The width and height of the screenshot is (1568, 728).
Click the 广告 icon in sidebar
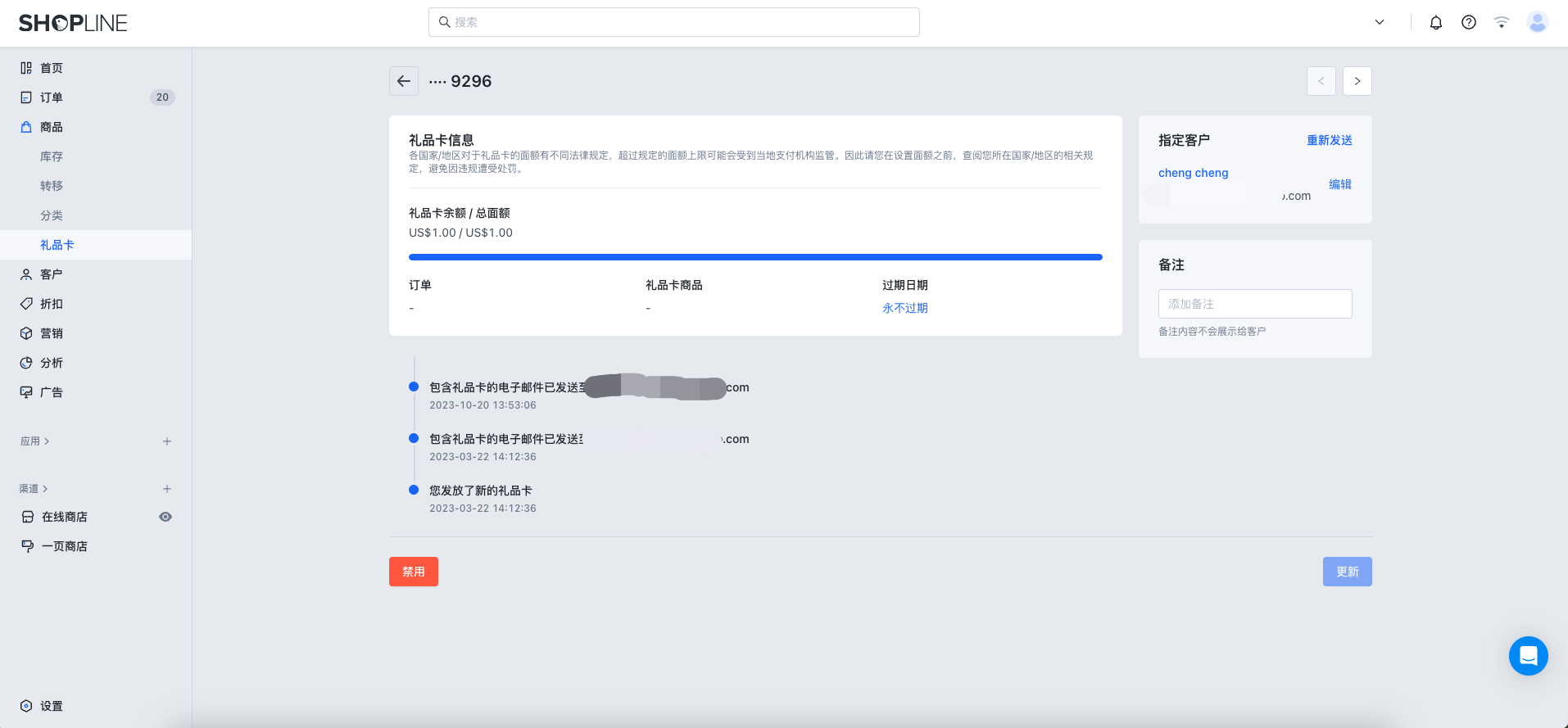tap(26, 392)
